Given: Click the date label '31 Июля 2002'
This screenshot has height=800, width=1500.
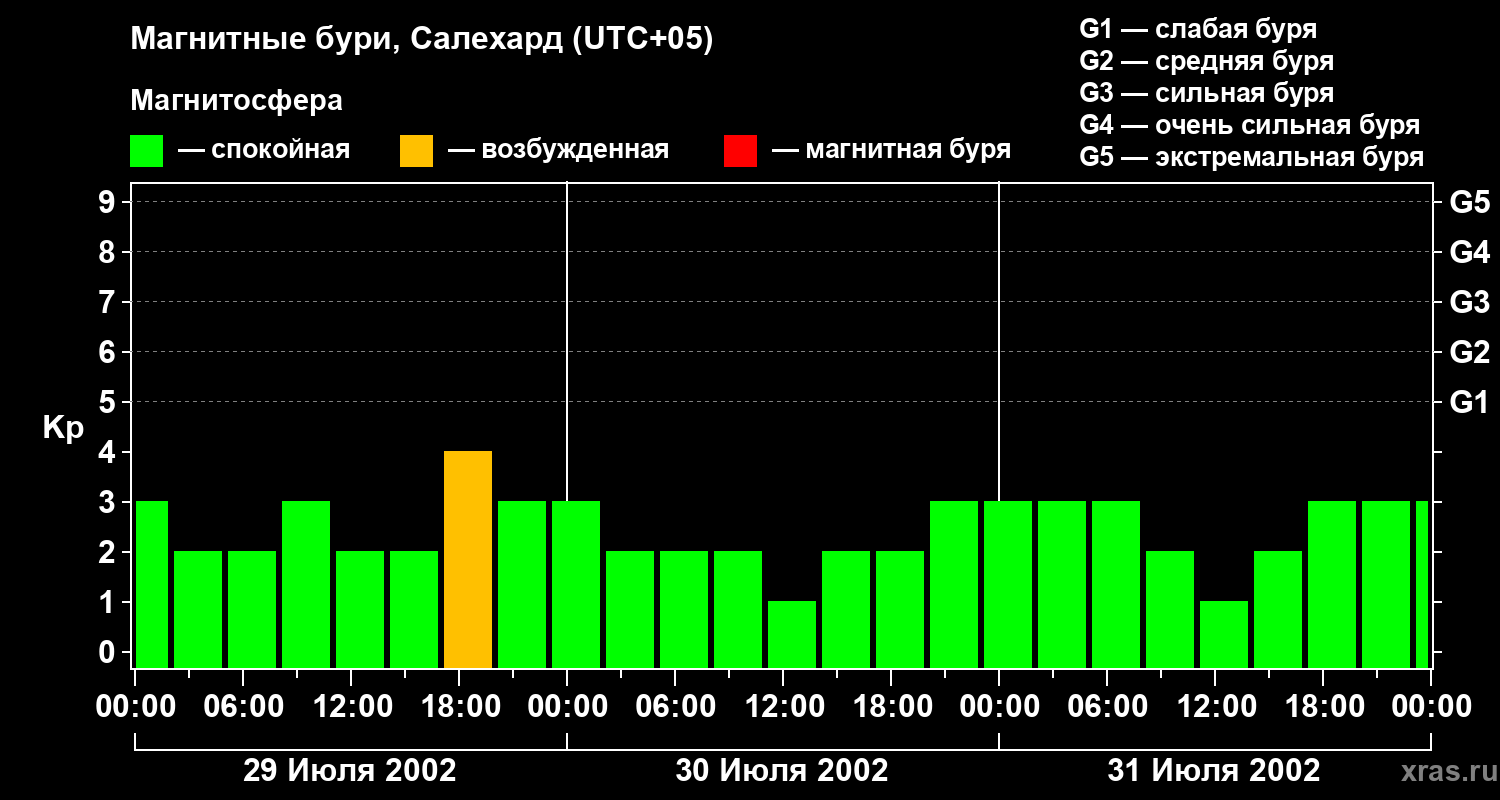Looking at the screenshot, I should click(x=1214, y=771).
